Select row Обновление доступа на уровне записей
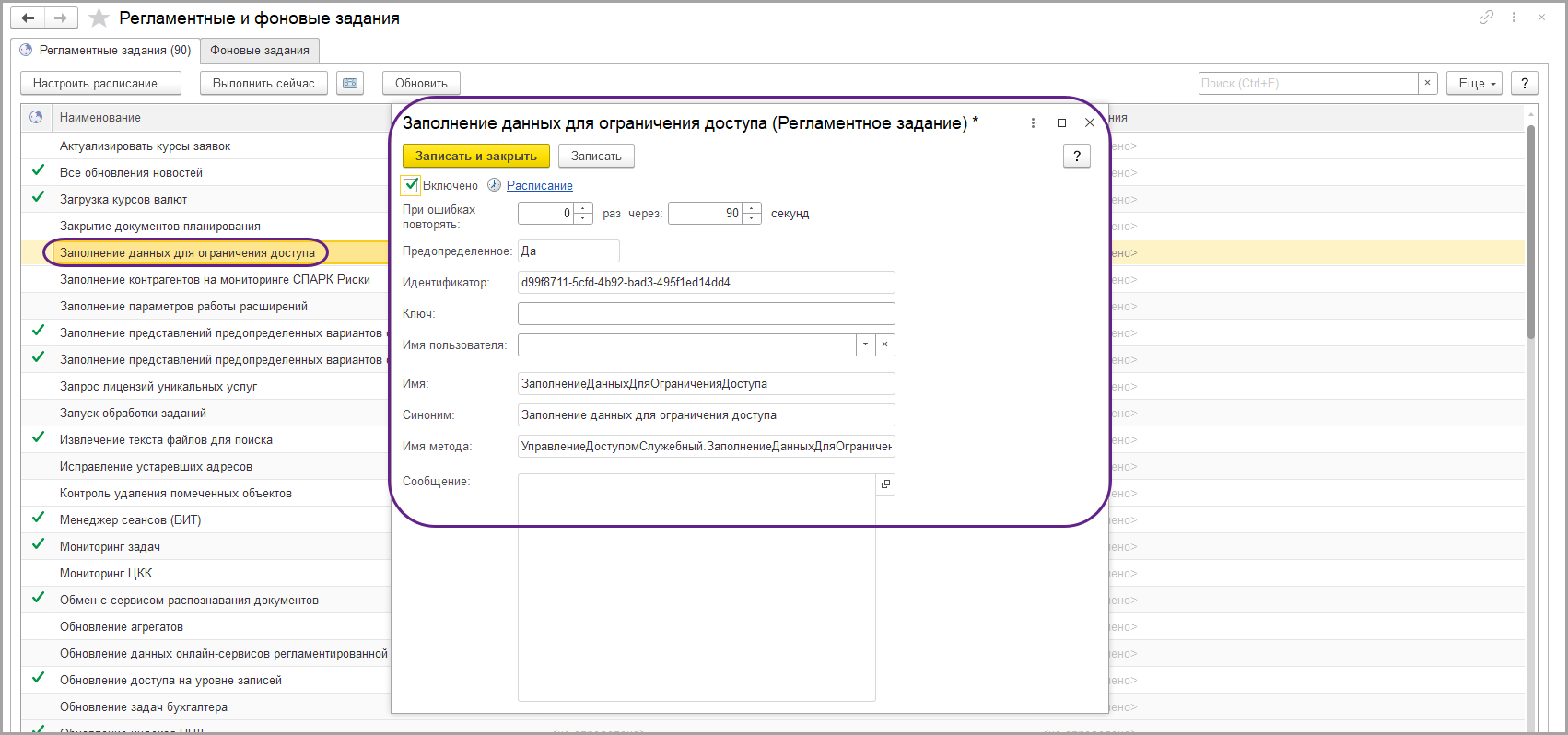The width and height of the screenshot is (1568, 735). [x=170, y=680]
